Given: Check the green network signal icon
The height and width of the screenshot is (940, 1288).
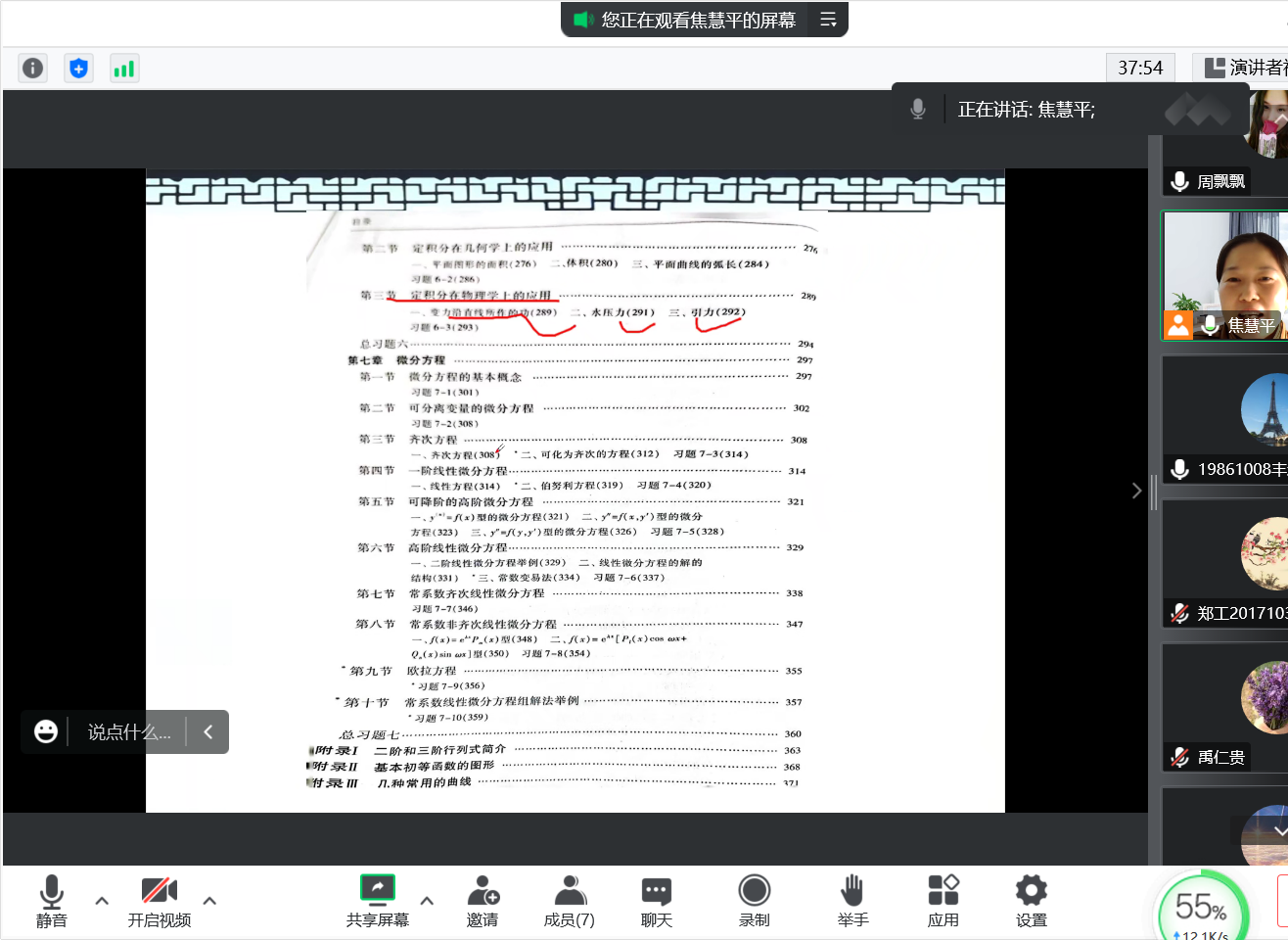Looking at the screenshot, I should tap(124, 68).
